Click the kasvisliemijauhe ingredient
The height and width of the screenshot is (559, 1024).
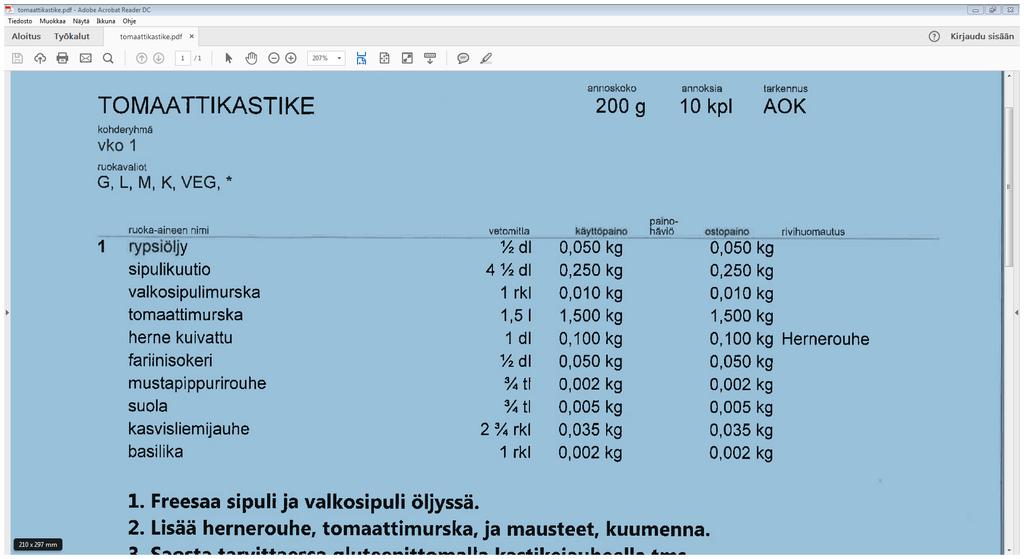point(189,429)
